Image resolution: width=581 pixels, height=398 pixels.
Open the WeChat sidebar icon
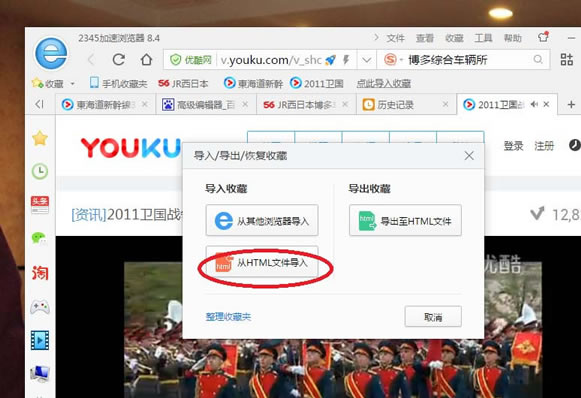(x=40, y=238)
